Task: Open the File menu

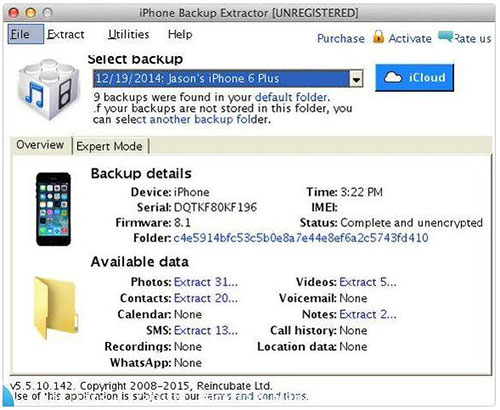Action: point(26,34)
